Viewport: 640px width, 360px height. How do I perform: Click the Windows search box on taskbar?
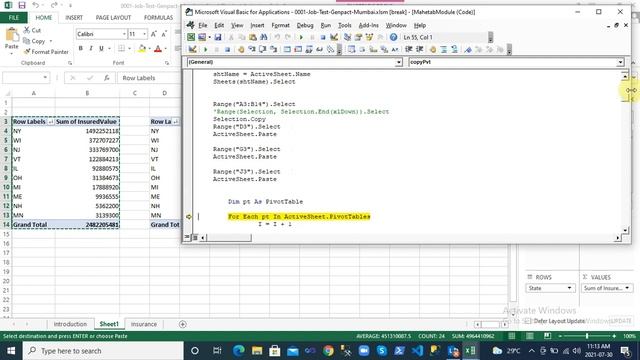tap(103, 351)
